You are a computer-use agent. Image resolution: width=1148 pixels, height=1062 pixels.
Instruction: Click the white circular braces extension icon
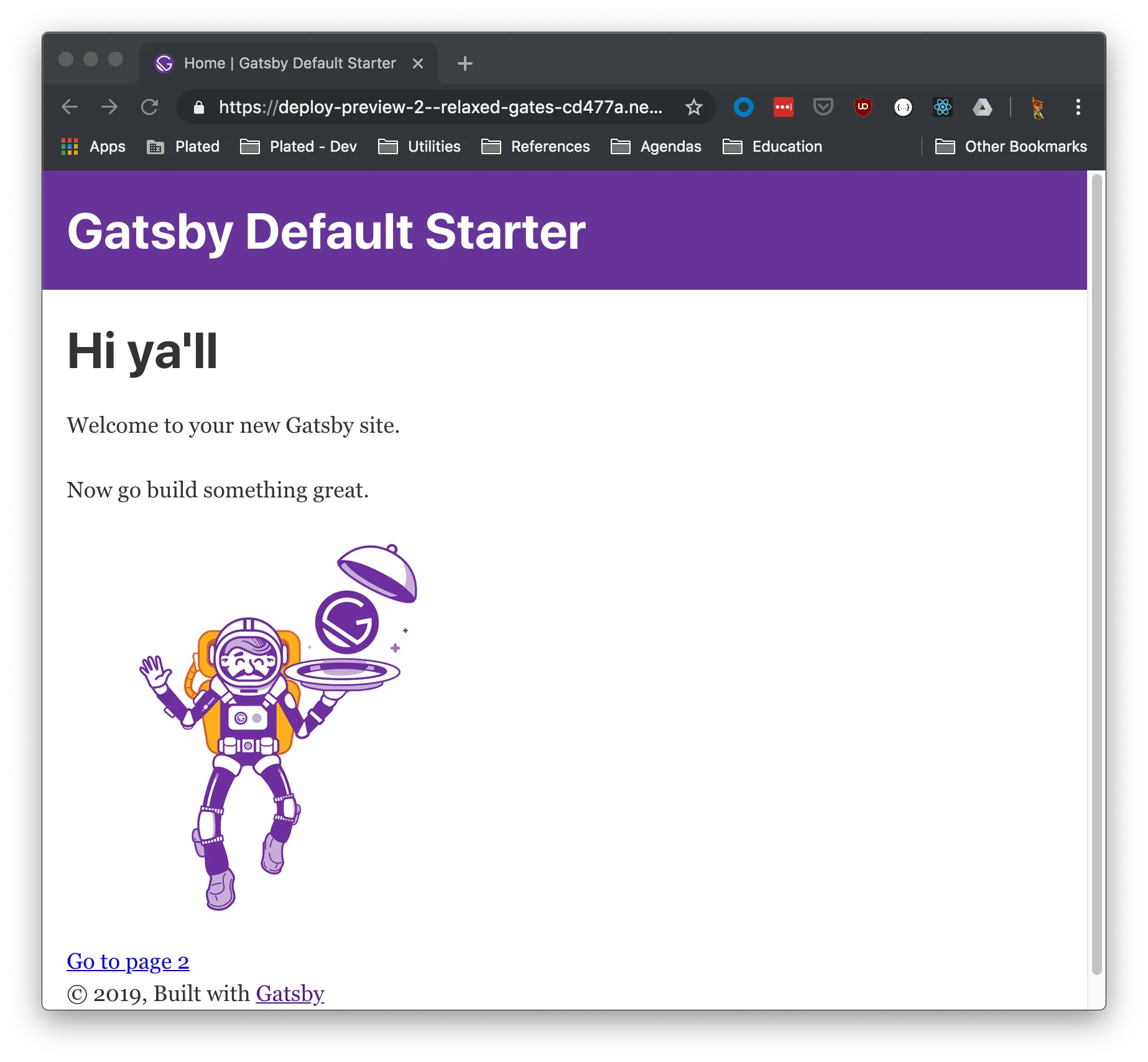click(x=903, y=108)
